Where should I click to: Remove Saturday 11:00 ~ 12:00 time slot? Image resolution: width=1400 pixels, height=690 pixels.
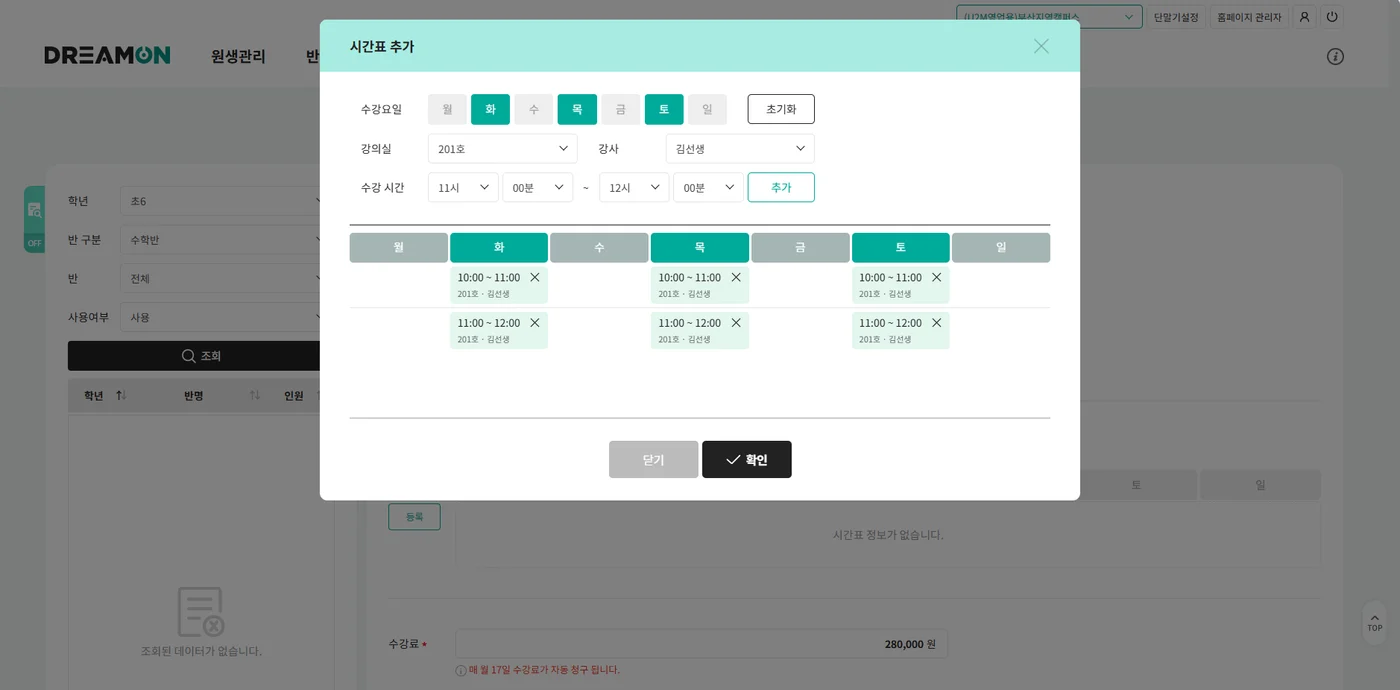point(937,322)
